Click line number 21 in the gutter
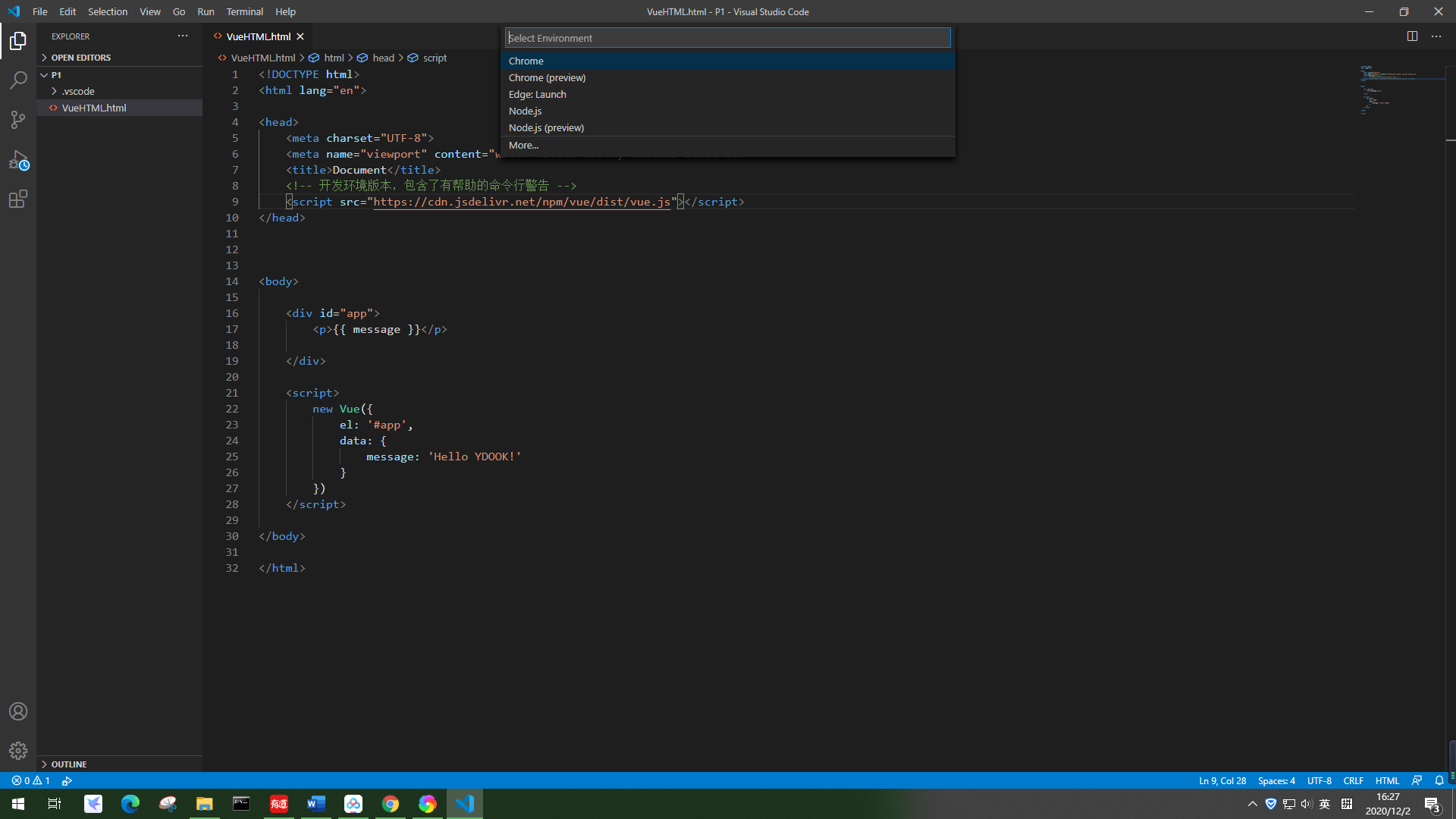Image resolution: width=1456 pixels, height=819 pixels. pyautogui.click(x=232, y=393)
